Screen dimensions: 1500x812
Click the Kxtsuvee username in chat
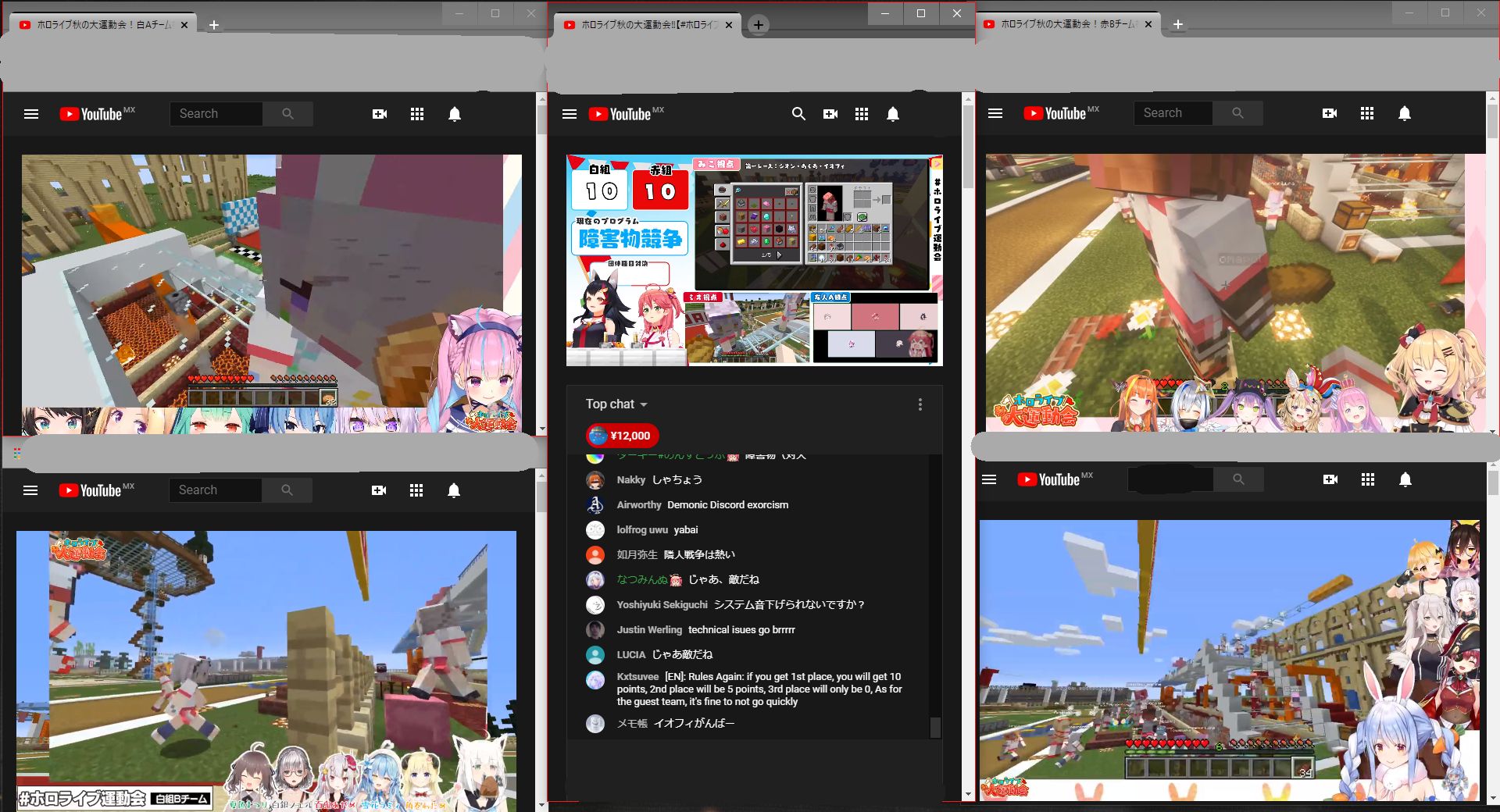pyautogui.click(x=636, y=678)
